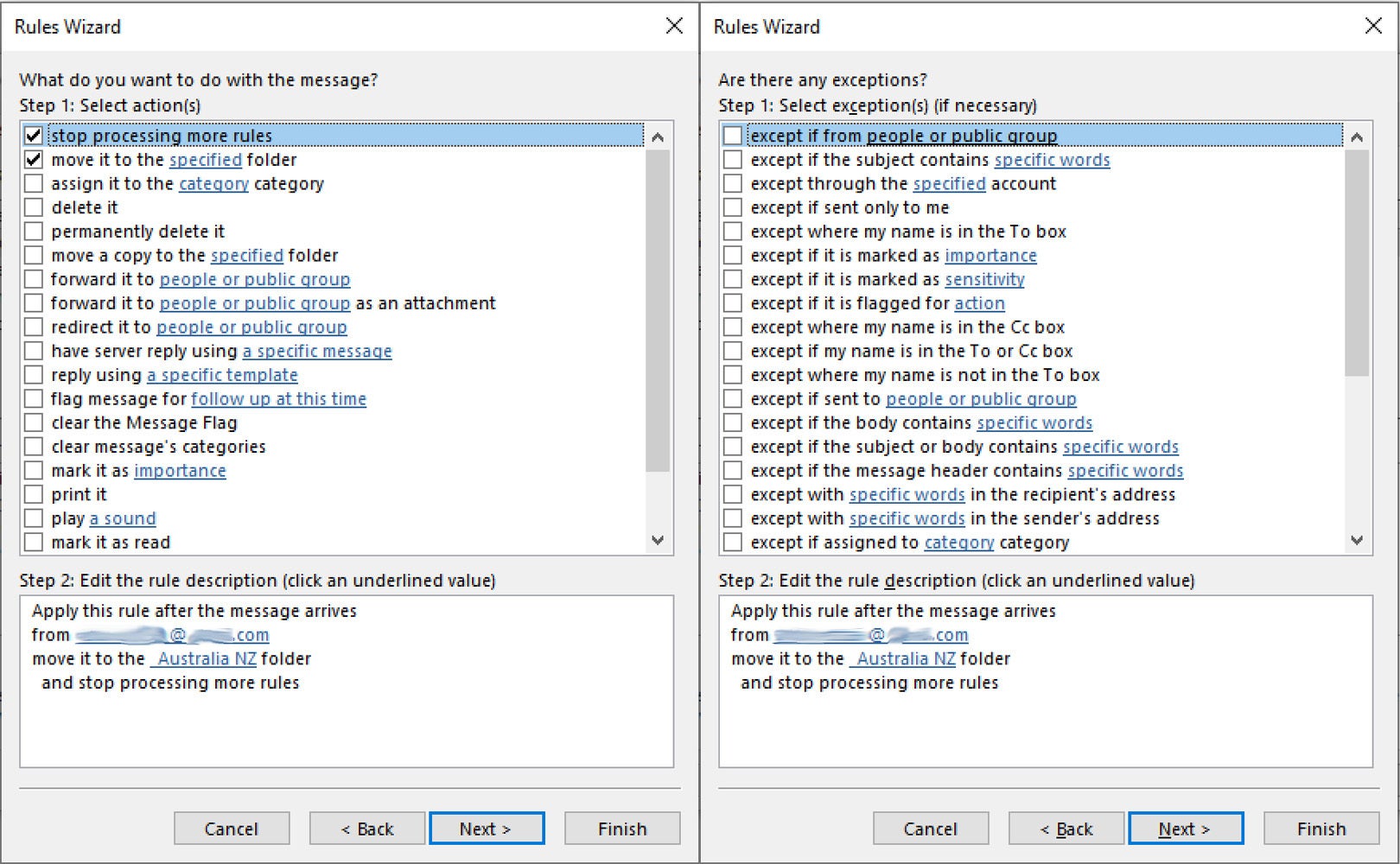This screenshot has width=1400, height=864.
Task: Click 'Next >' in the right Rules Wizard
Action: (x=1186, y=829)
